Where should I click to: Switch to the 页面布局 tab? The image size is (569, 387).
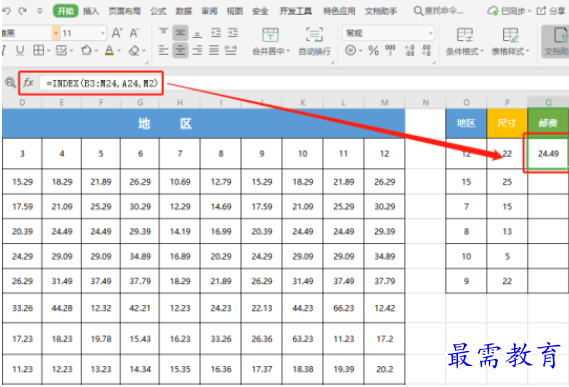pos(124,11)
